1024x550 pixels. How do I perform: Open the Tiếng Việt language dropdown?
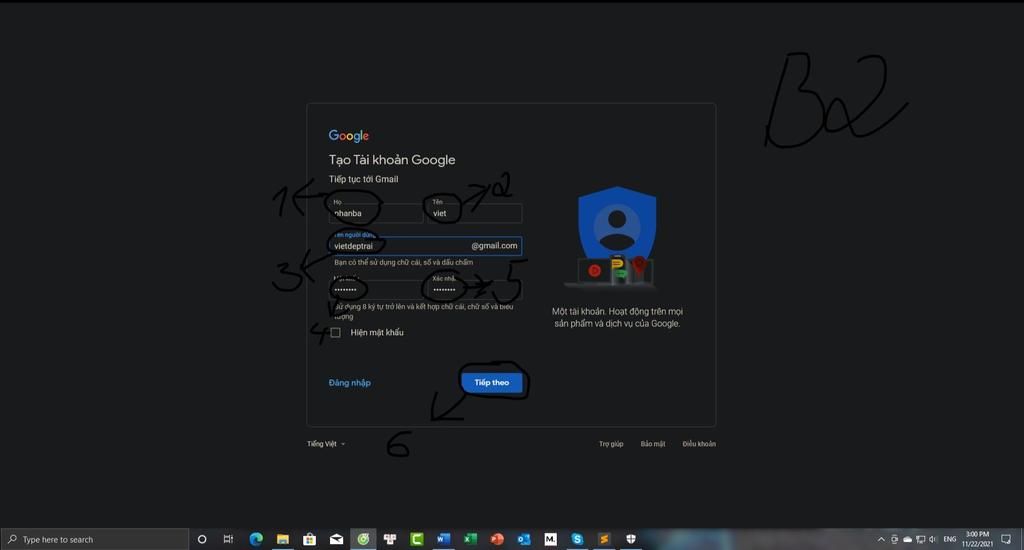[326, 444]
